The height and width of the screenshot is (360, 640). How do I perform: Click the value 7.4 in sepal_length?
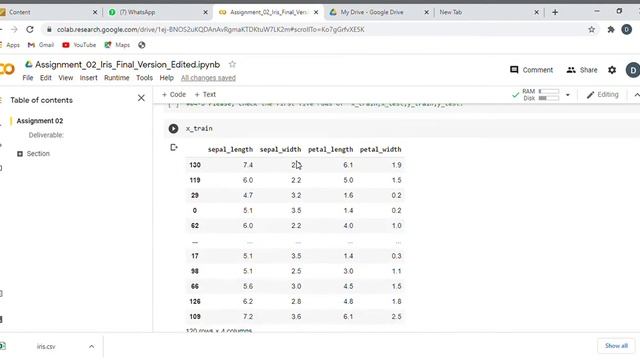pyautogui.click(x=248, y=165)
